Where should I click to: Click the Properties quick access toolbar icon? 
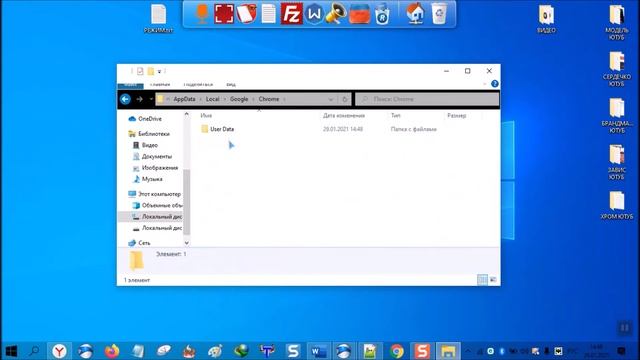[x=140, y=71]
